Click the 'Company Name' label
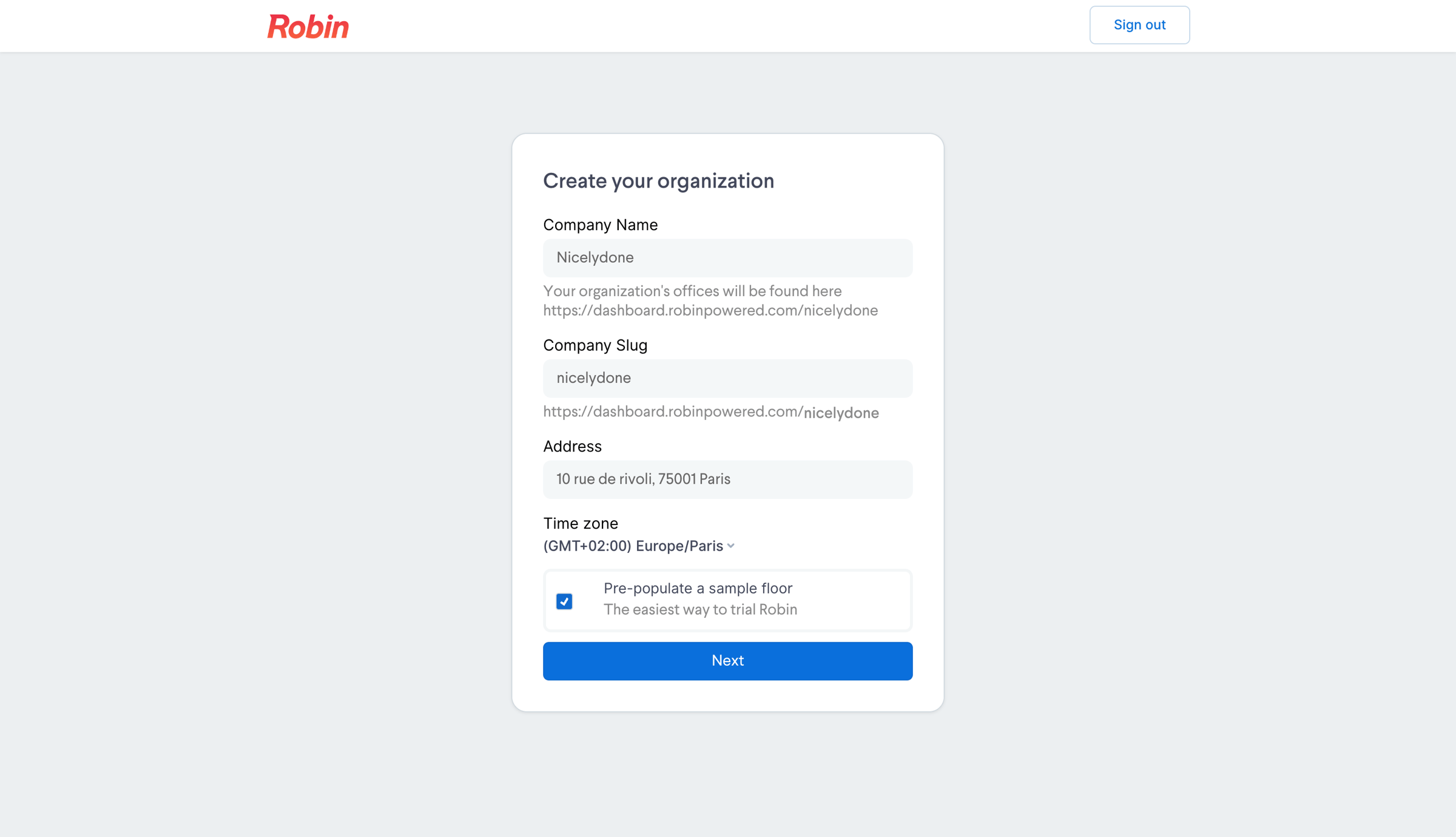This screenshot has width=1456, height=837. click(600, 225)
